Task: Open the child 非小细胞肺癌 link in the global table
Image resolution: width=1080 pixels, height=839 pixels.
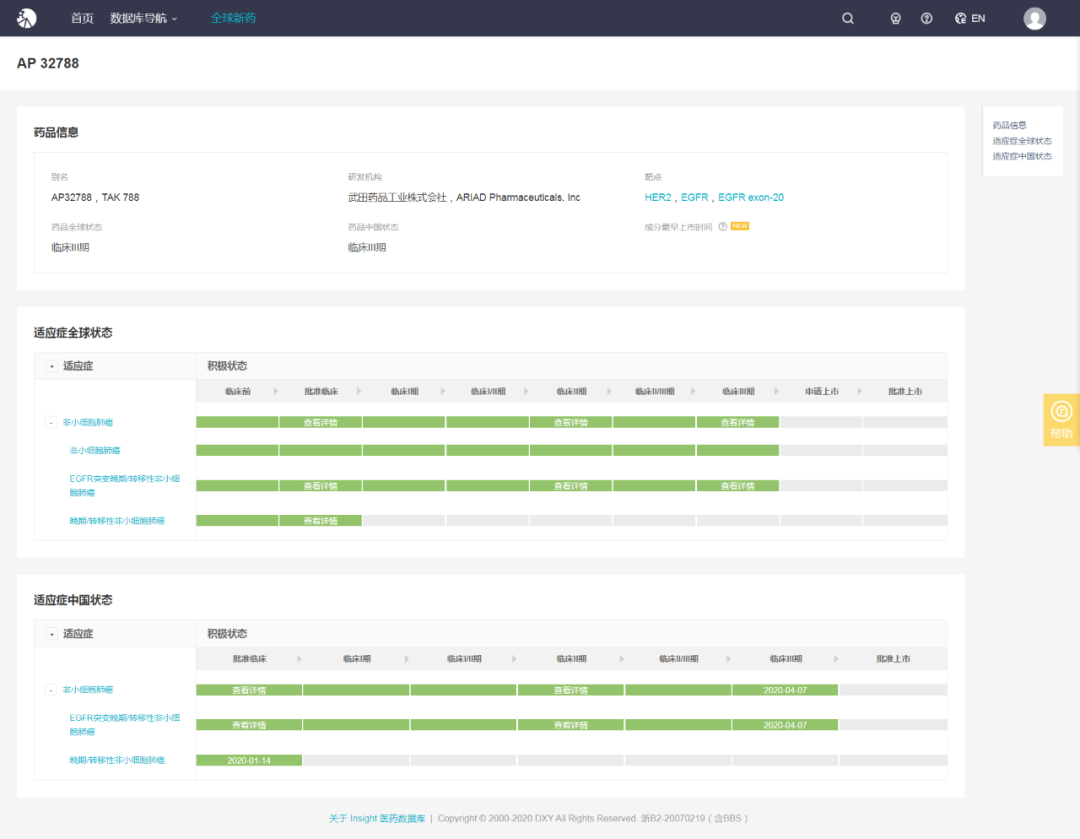Action: tap(94, 450)
